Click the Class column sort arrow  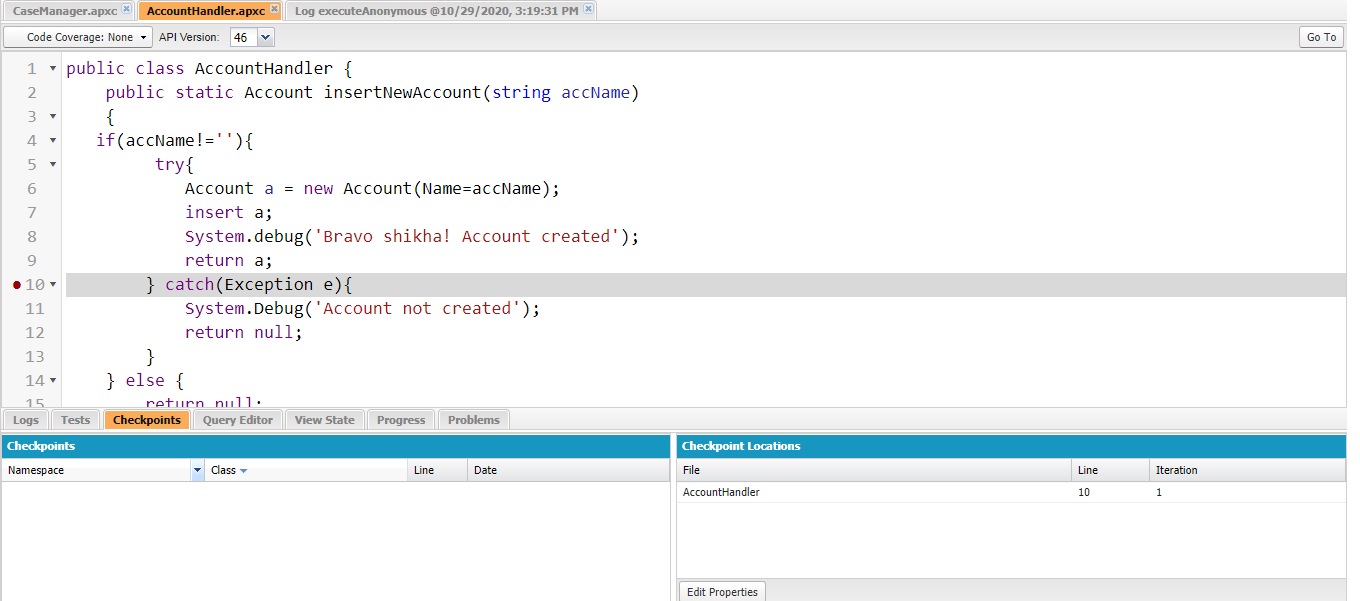243,470
